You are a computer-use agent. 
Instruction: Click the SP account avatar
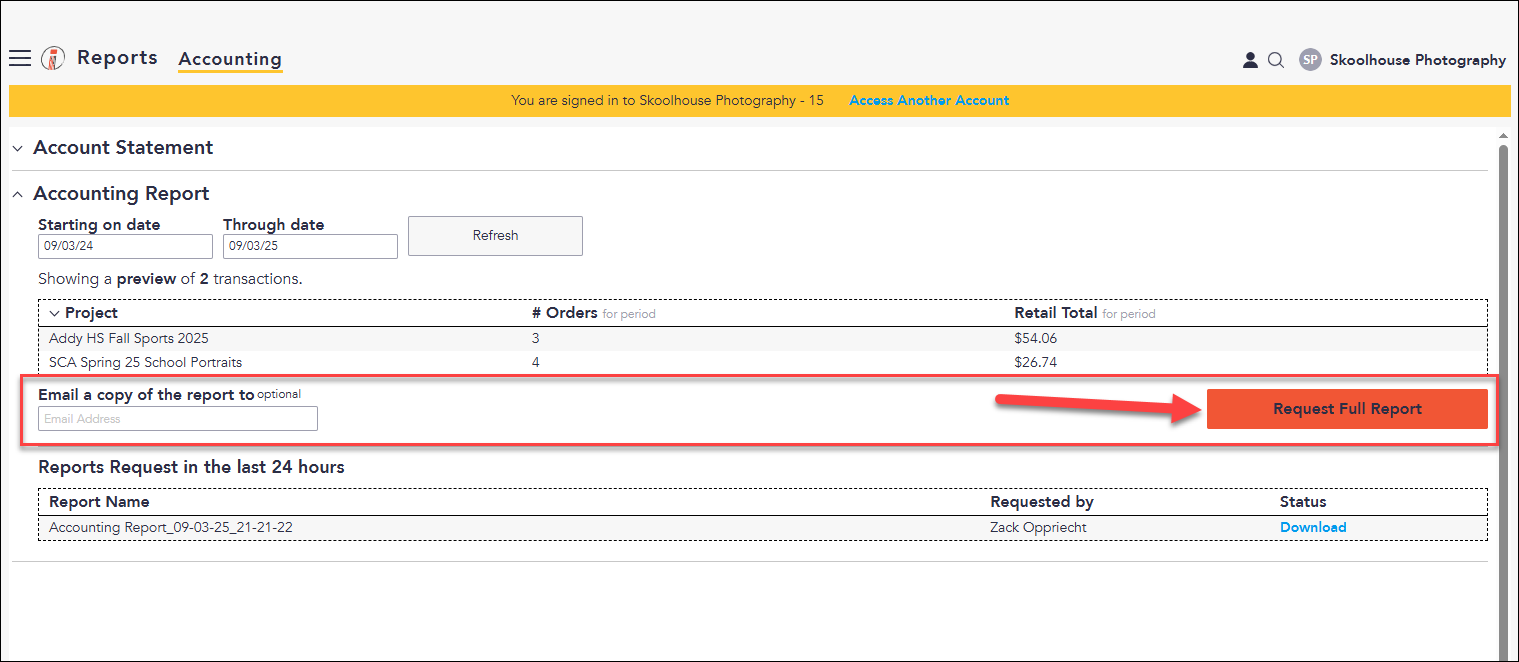click(1310, 60)
